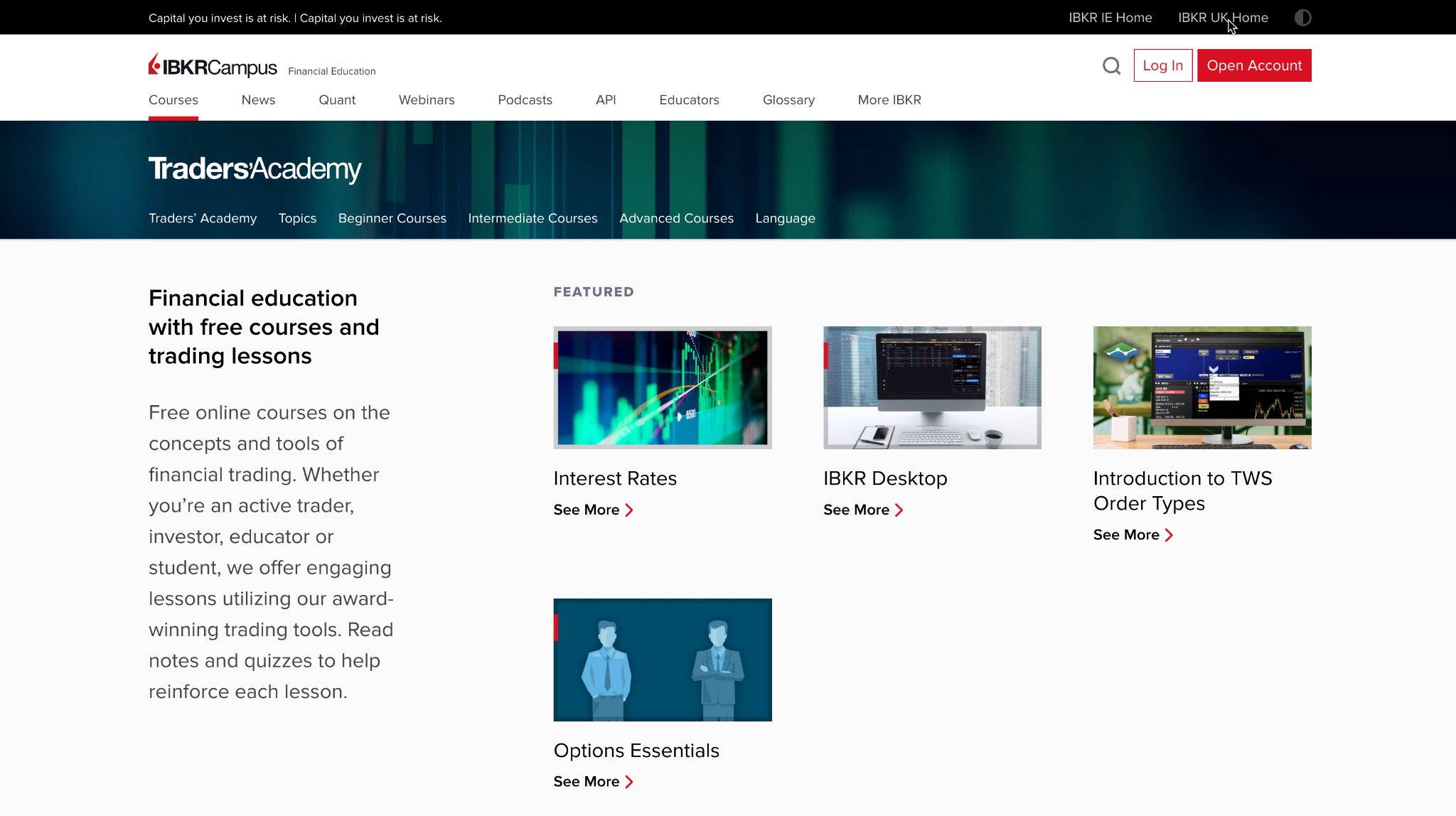This screenshot has width=1456, height=816.
Task: Visit IBKR IE Home
Action: (x=1110, y=17)
